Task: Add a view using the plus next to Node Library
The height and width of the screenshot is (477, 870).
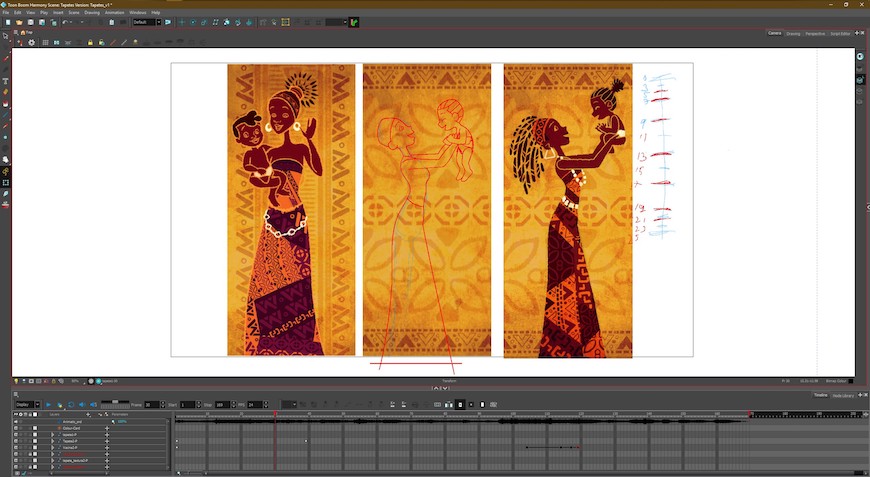Action: click(x=858, y=395)
